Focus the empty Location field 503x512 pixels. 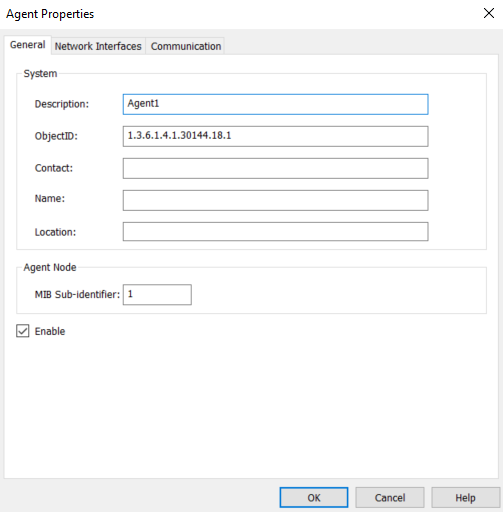[x=275, y=232]
